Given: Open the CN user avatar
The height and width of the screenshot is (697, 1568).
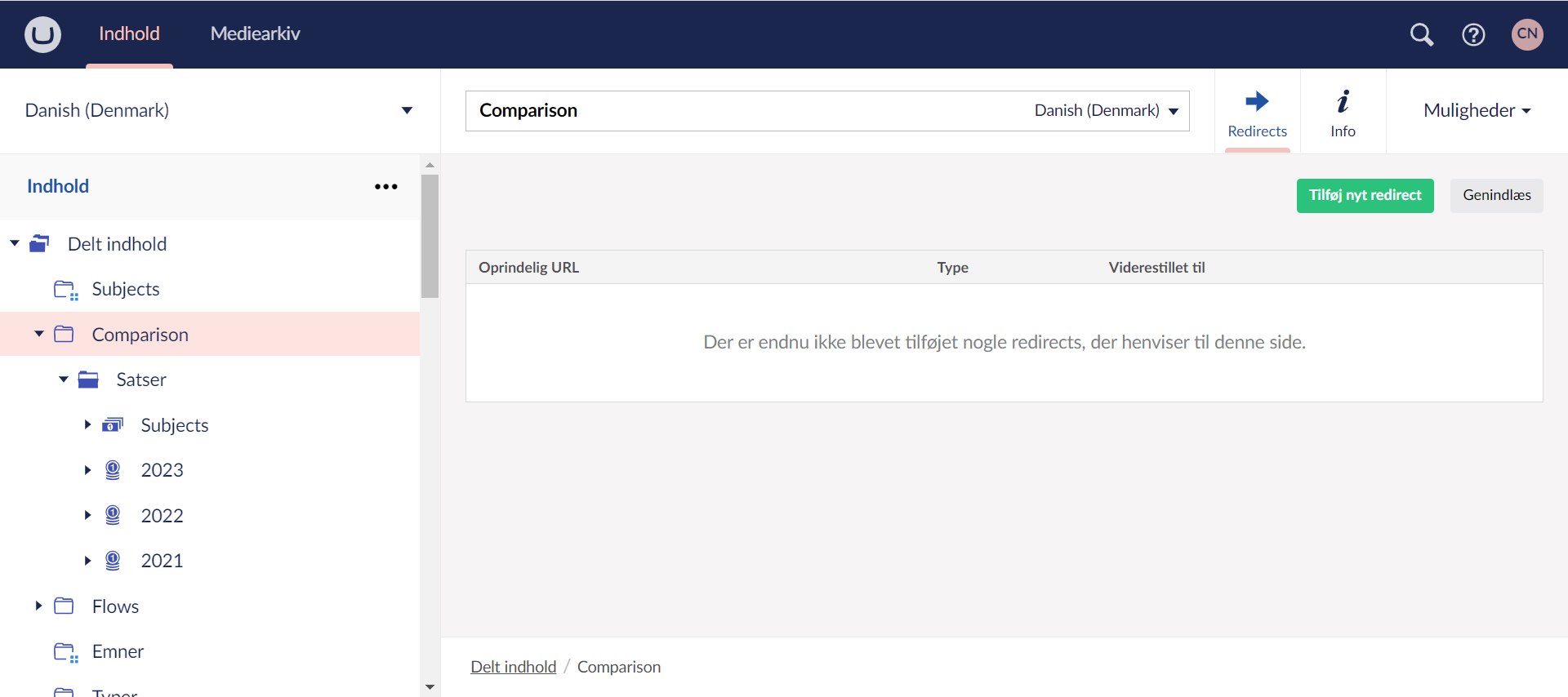Looking at the screenshot, I should pyautogui.click(x=1526, y=34).
